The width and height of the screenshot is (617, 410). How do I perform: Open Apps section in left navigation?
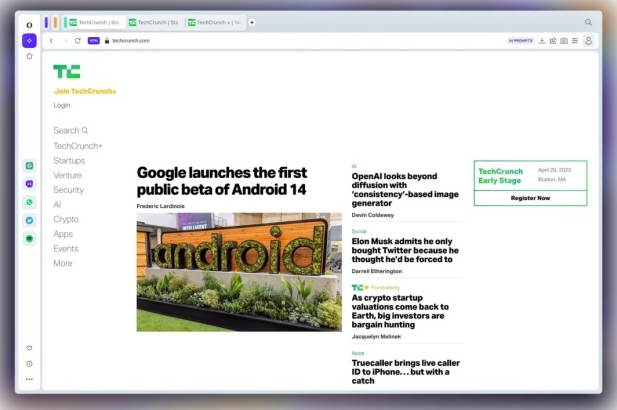pos(63,234)
